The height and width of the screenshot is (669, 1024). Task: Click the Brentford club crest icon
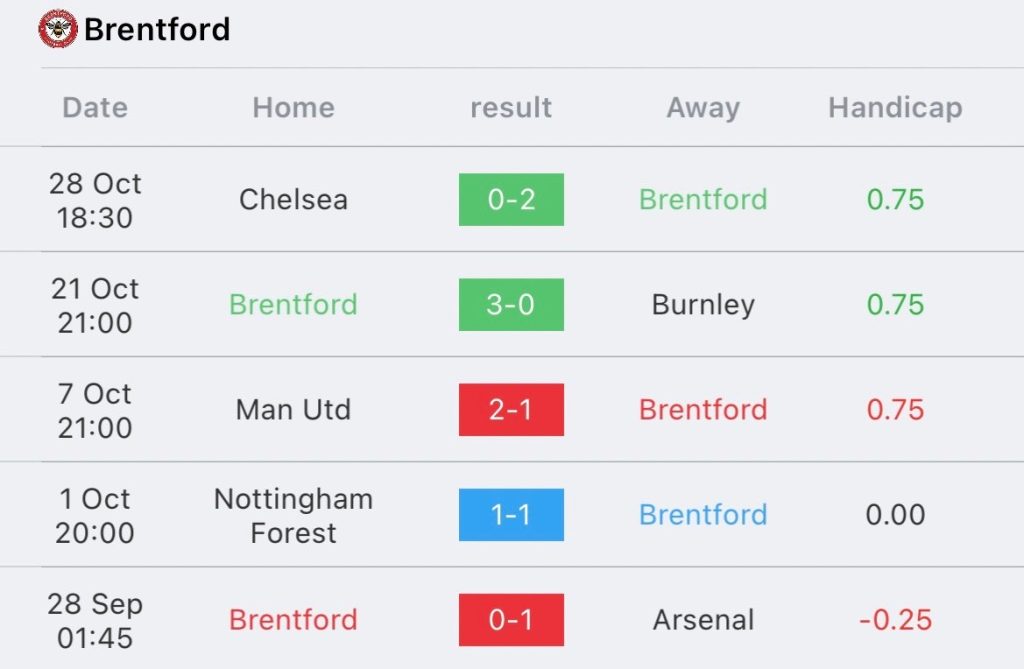58,29
